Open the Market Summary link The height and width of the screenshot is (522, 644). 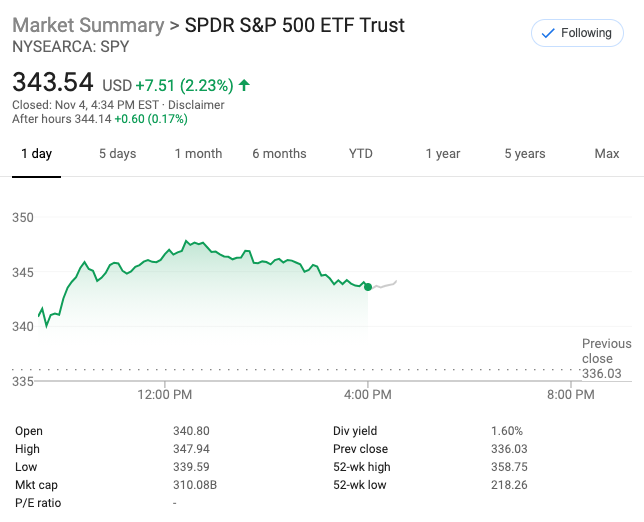coord(88,25)
